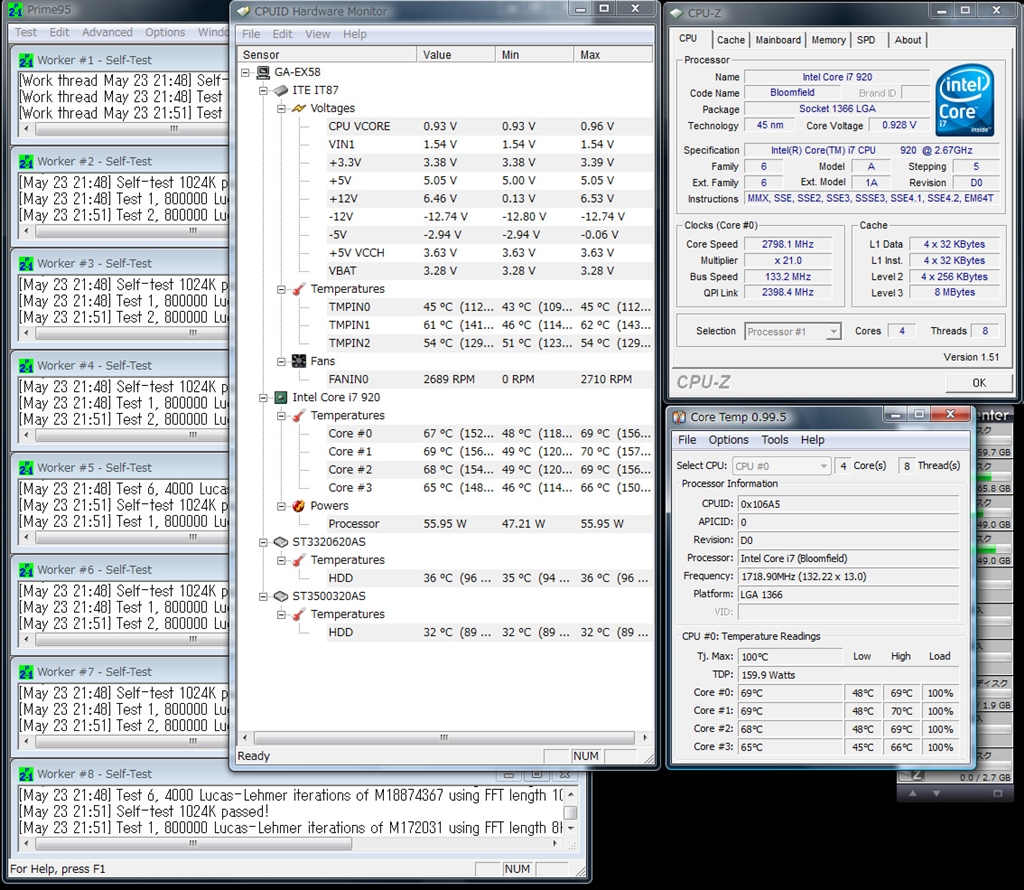Open the View menu in Hardware Monitor
Viewport: 1024px width, 890px height.
pos(317,34)
